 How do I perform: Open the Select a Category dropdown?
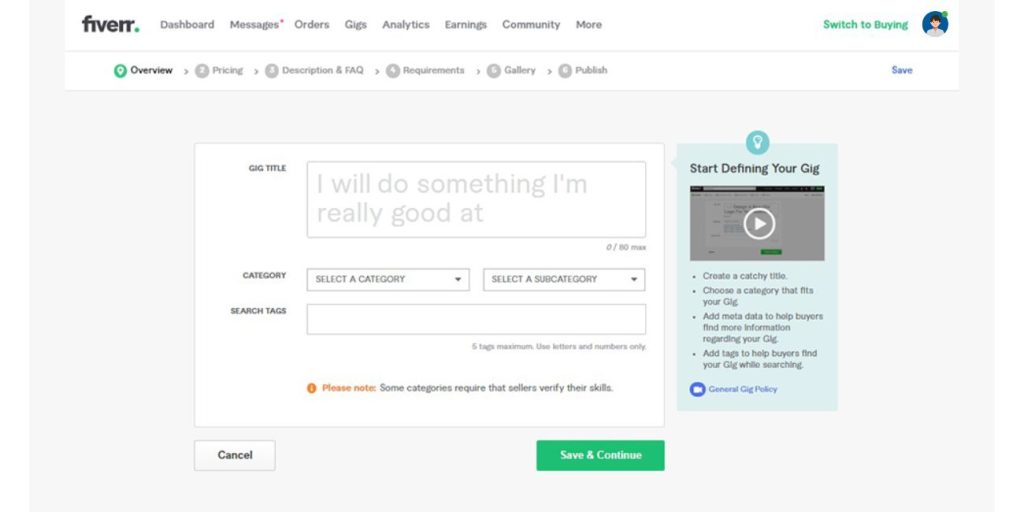pyautogui.click(x=388, y=280)
